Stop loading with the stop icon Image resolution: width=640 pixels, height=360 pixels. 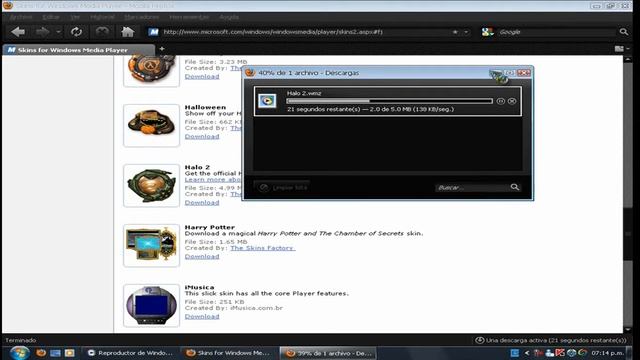(102, 32)
